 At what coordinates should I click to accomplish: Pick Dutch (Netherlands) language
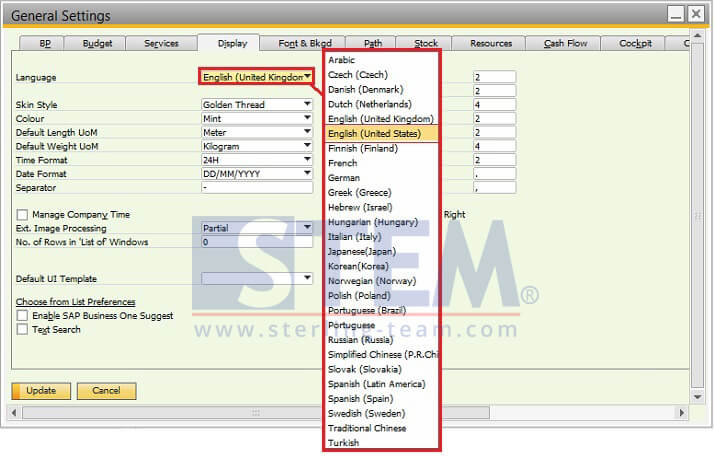(x=382, y=104)
